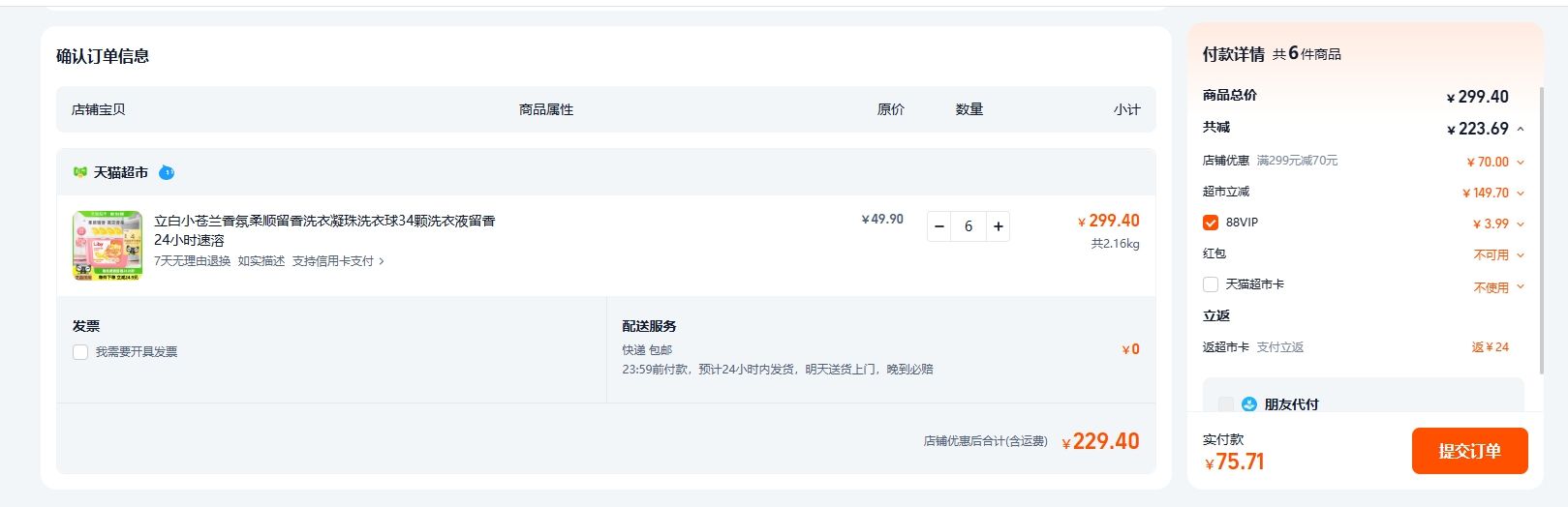Click the blue 朋友代付 icon

(1249, 404)
